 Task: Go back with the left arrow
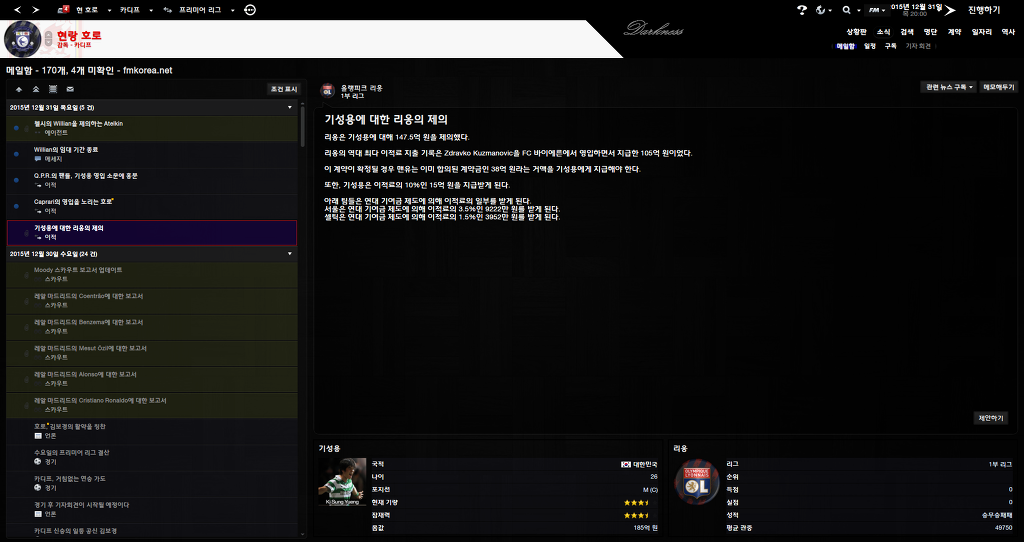coord(18,10)
